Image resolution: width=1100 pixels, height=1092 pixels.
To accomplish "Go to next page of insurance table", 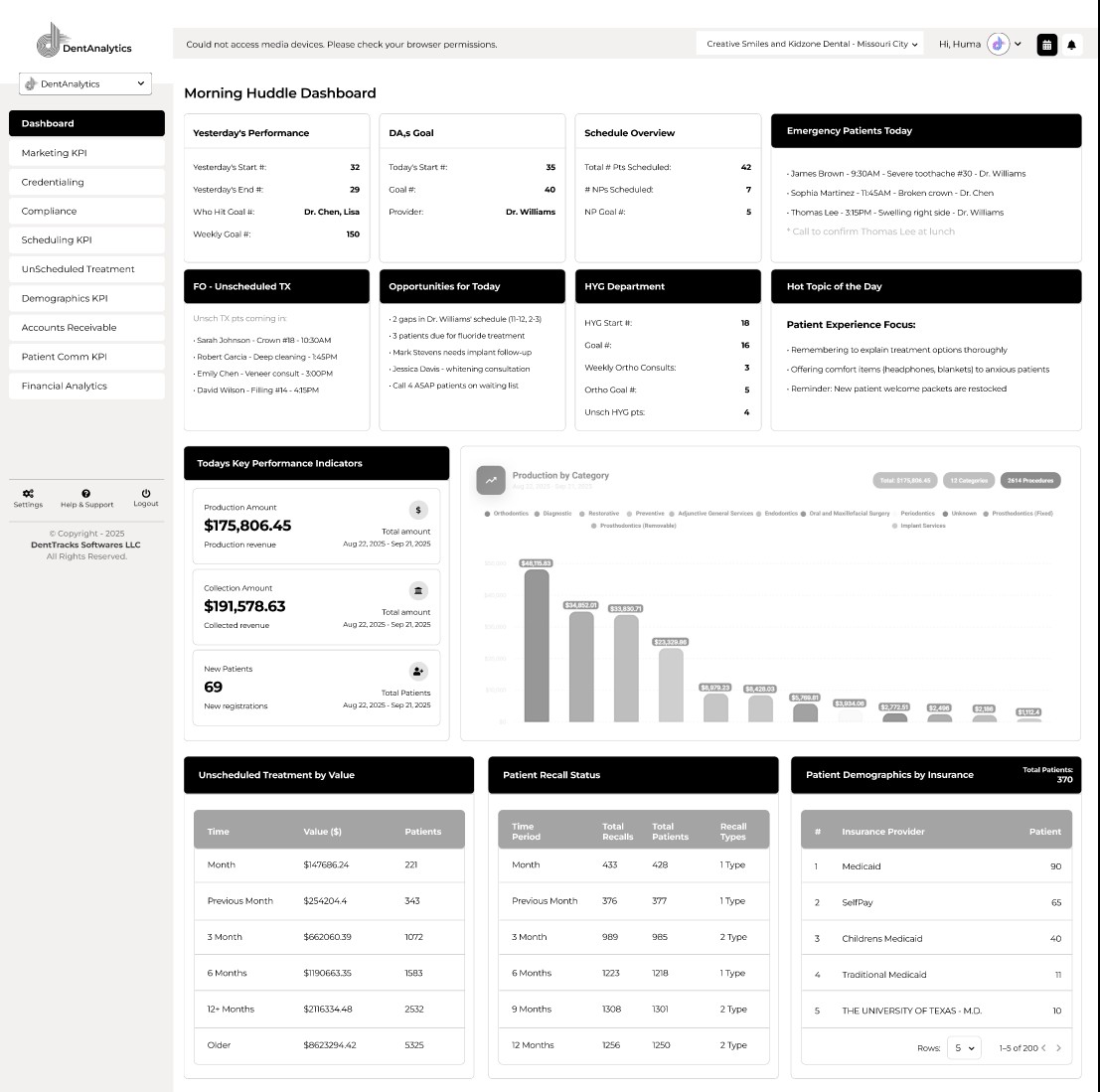I will [x=1058, y=1048].
